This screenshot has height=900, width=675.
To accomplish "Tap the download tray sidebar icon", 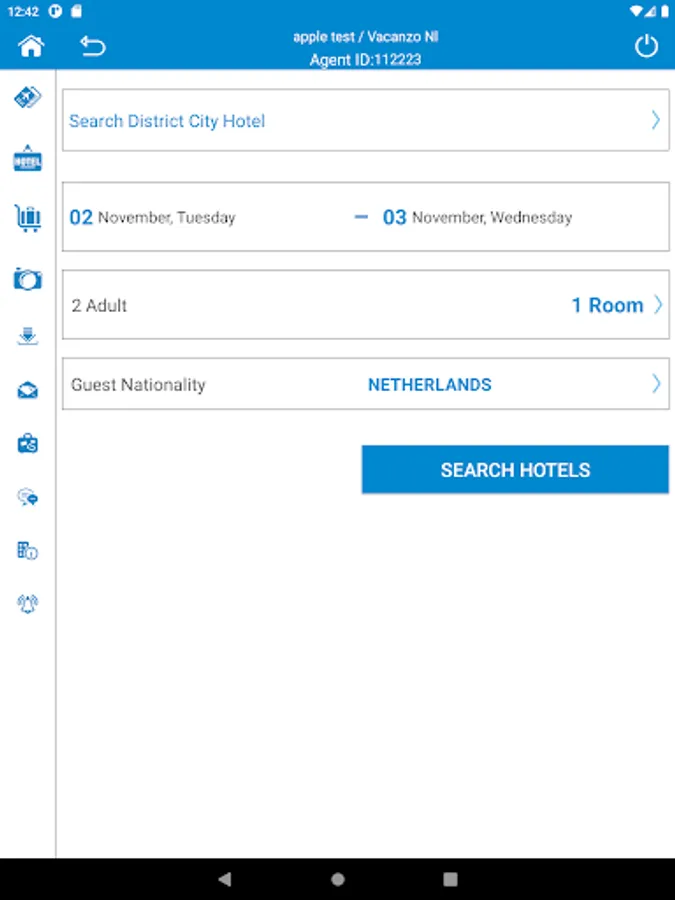I will (28, 336).
